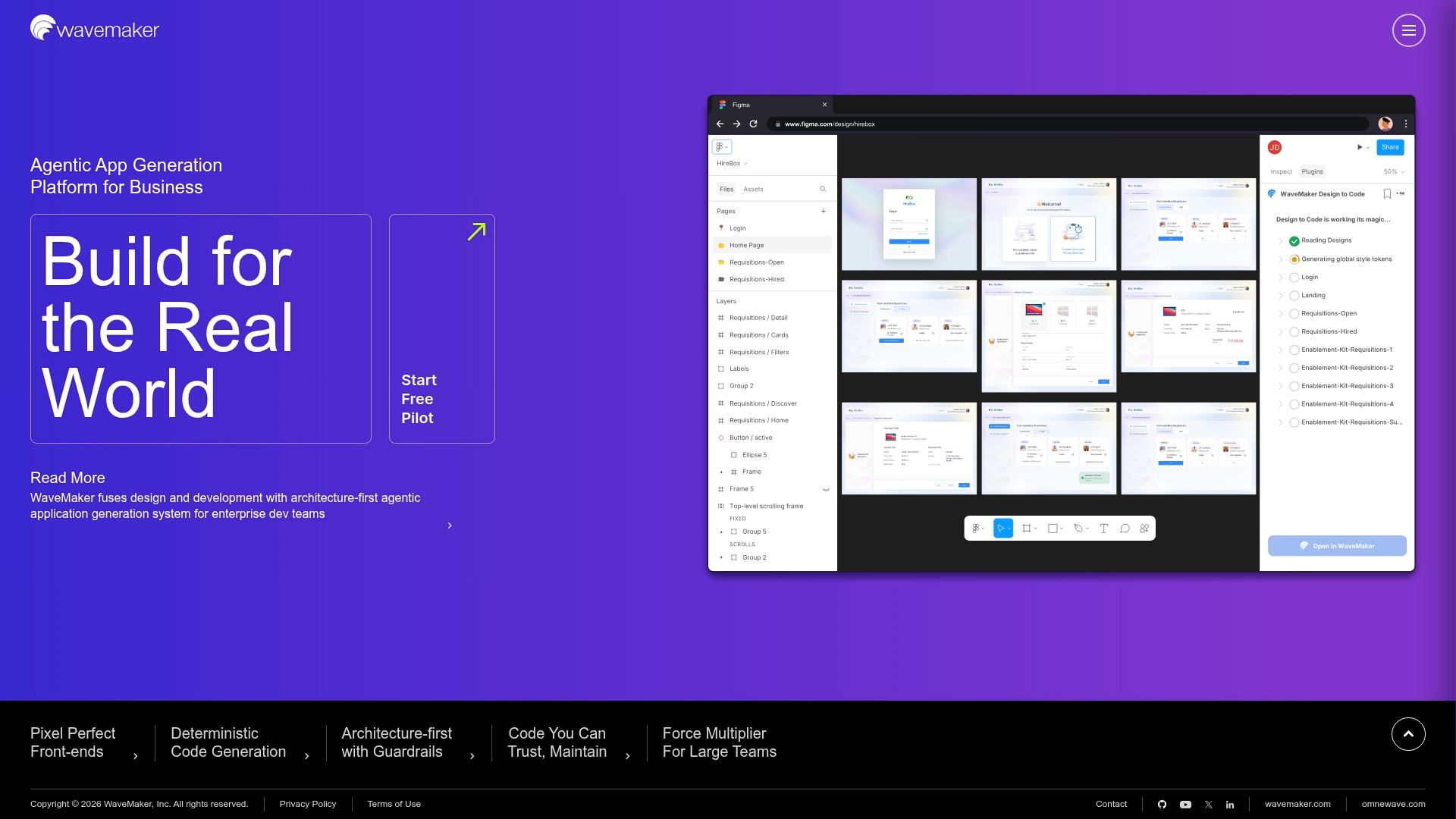
Task: Select the Rectangle shape tool
Action: (x=1054, y=529)
